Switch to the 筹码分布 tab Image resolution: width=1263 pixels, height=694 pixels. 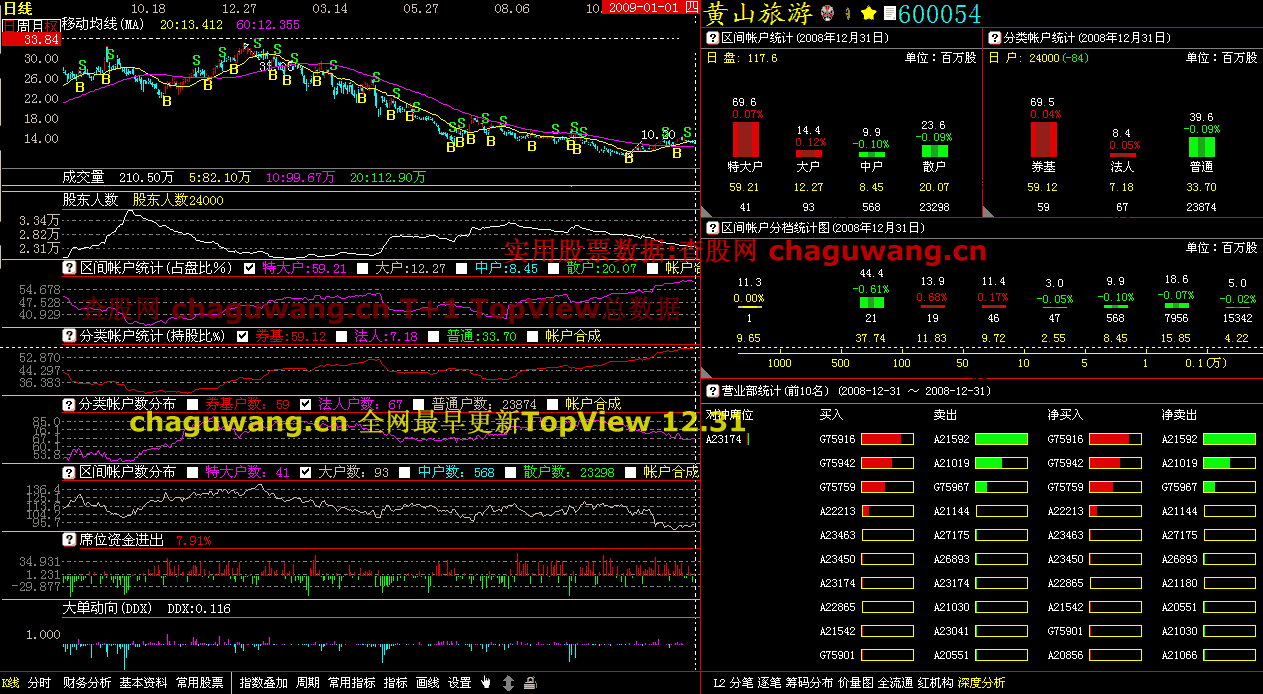tap(814, 683)
